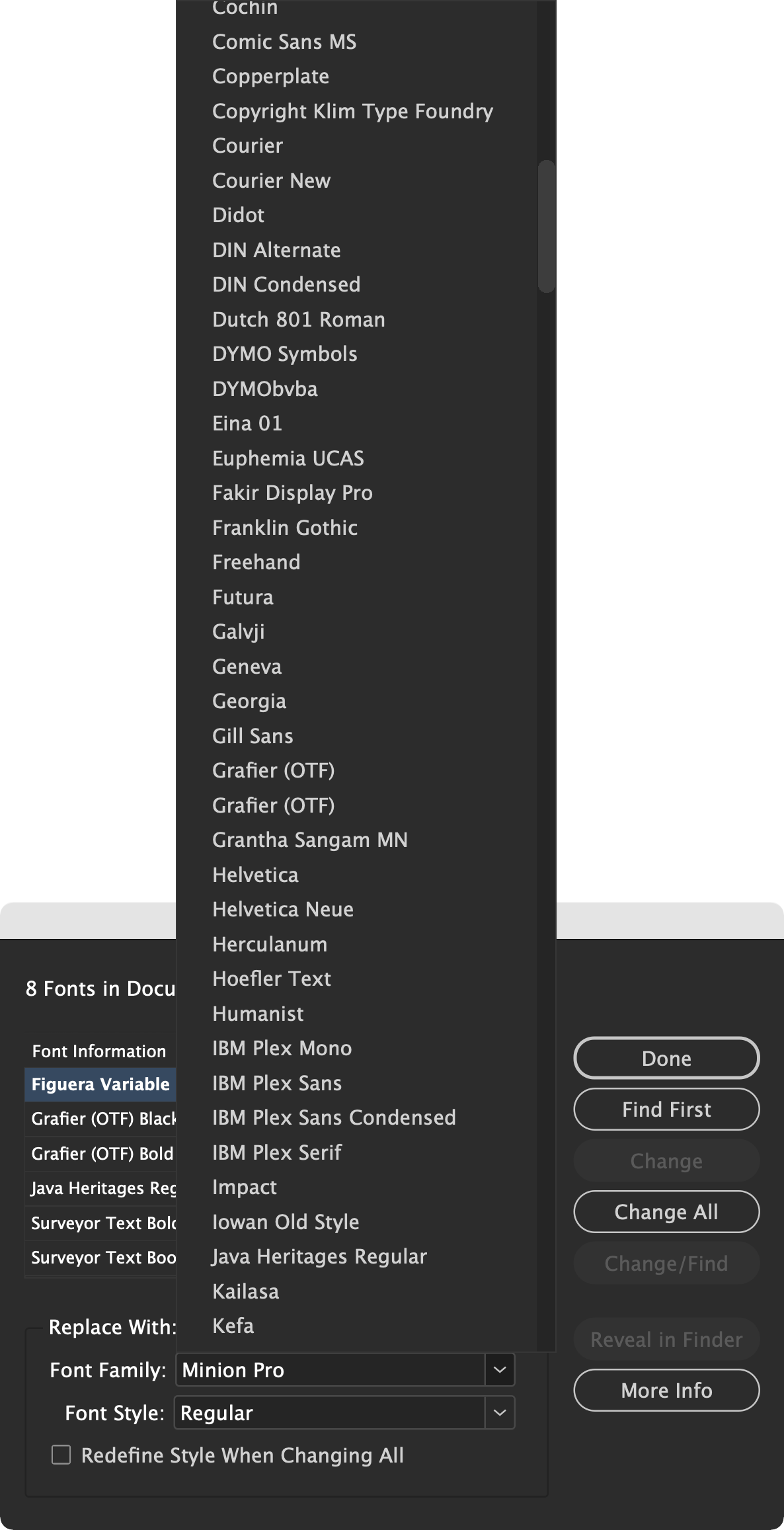Click the Font Family field showing Minion Pro
784x1530 pixels.
(331, 1369)
